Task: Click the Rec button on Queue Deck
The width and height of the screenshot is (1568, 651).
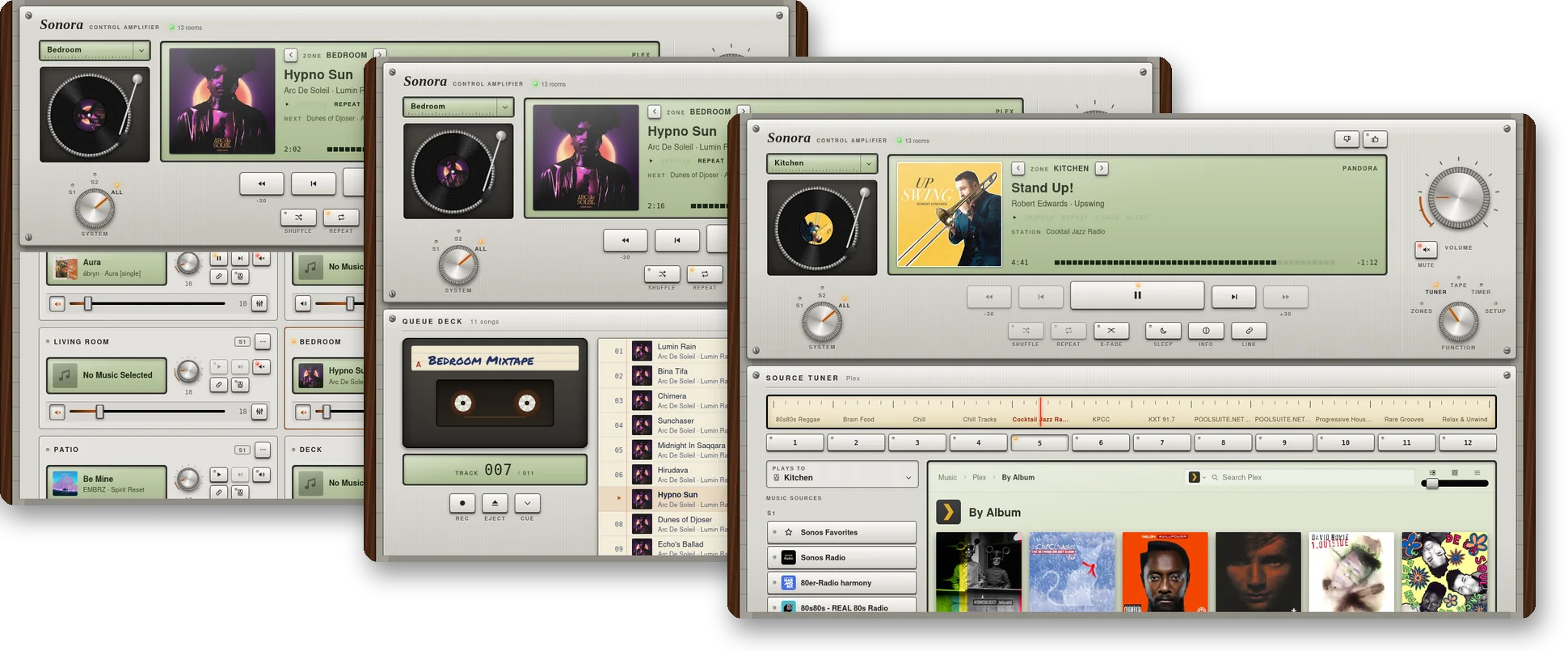Action: (462, 502)
